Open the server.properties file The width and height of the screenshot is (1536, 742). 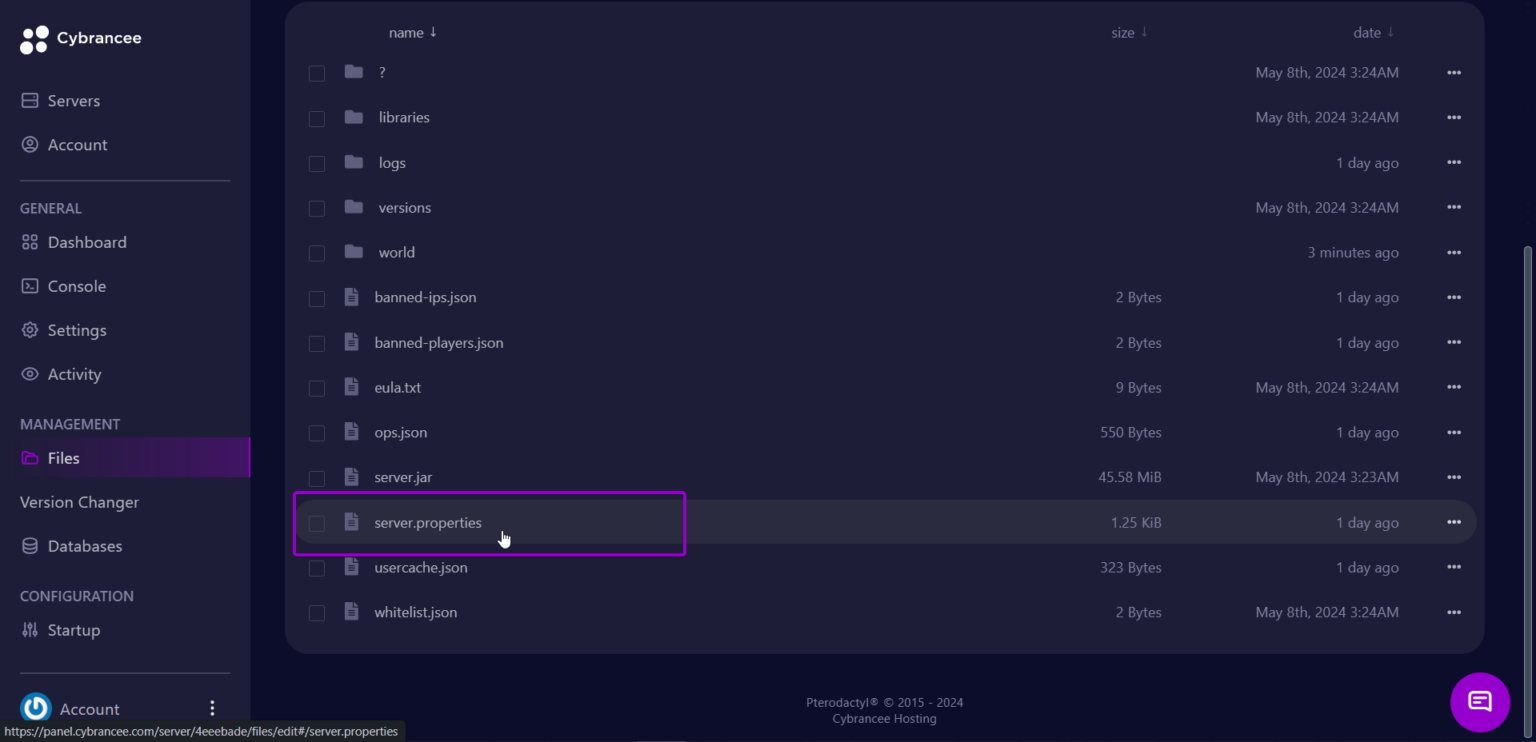[428, 522]
